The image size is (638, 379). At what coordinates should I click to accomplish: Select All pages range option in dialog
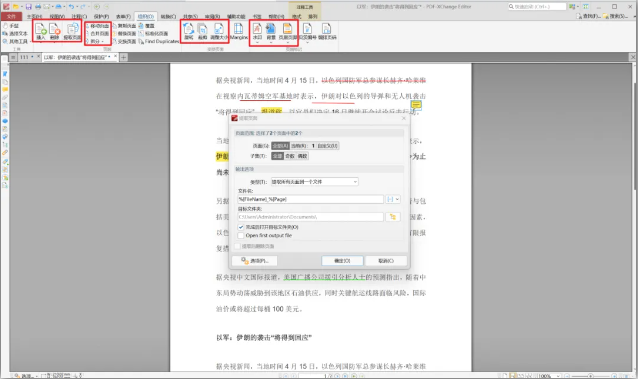280,146
